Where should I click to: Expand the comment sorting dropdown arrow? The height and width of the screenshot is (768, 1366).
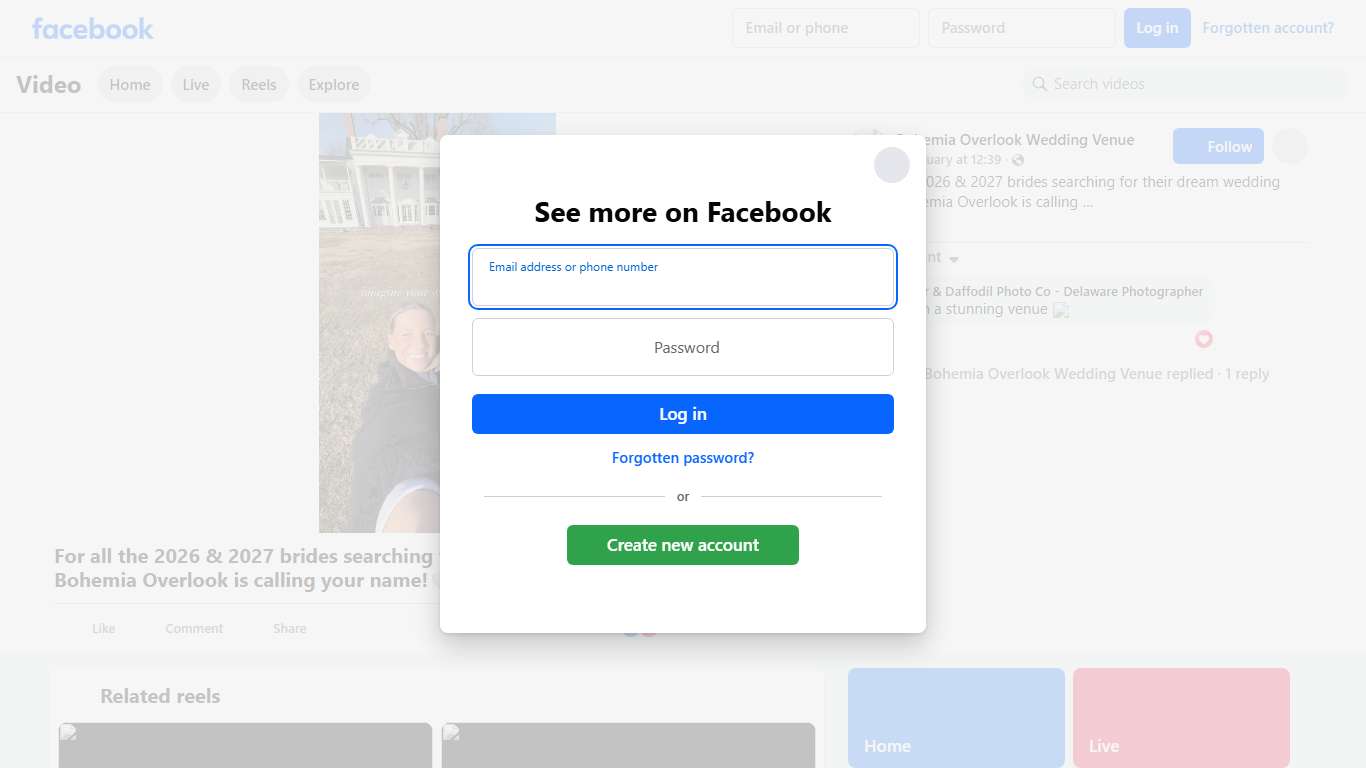pos(954,259)
